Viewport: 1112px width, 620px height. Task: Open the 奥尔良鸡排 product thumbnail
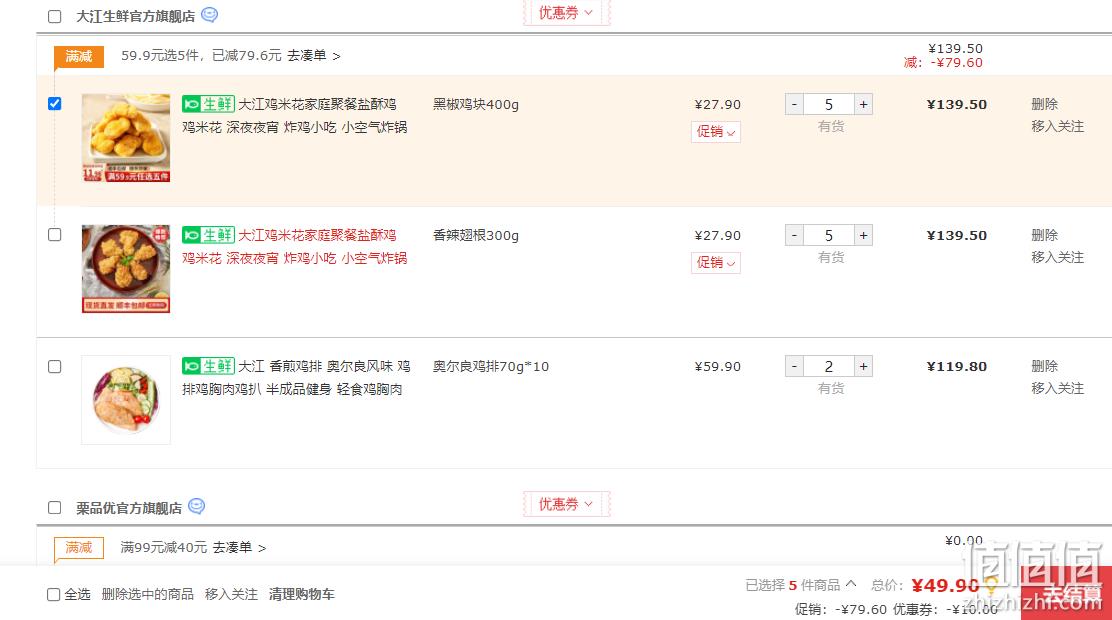(126, 399)
